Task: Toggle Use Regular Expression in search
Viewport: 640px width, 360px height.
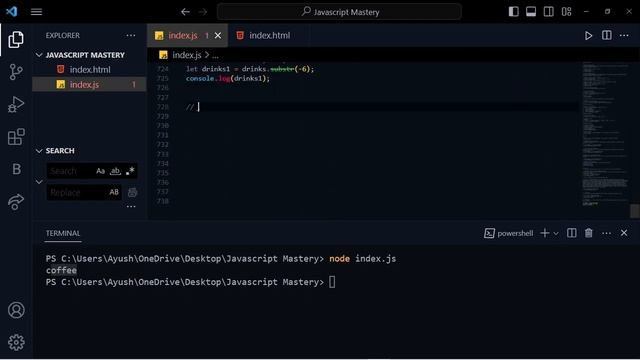Action: 130,171
